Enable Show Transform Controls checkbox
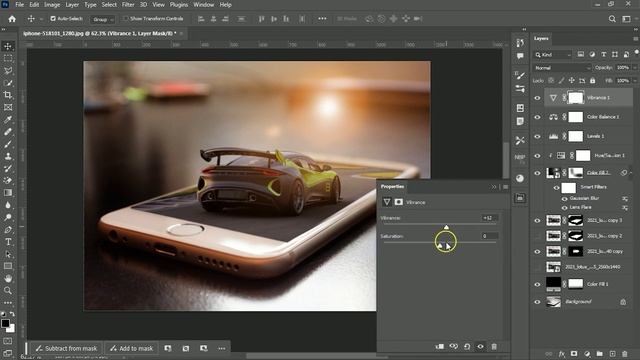The image size is (640, 360). tap(126, 19)
